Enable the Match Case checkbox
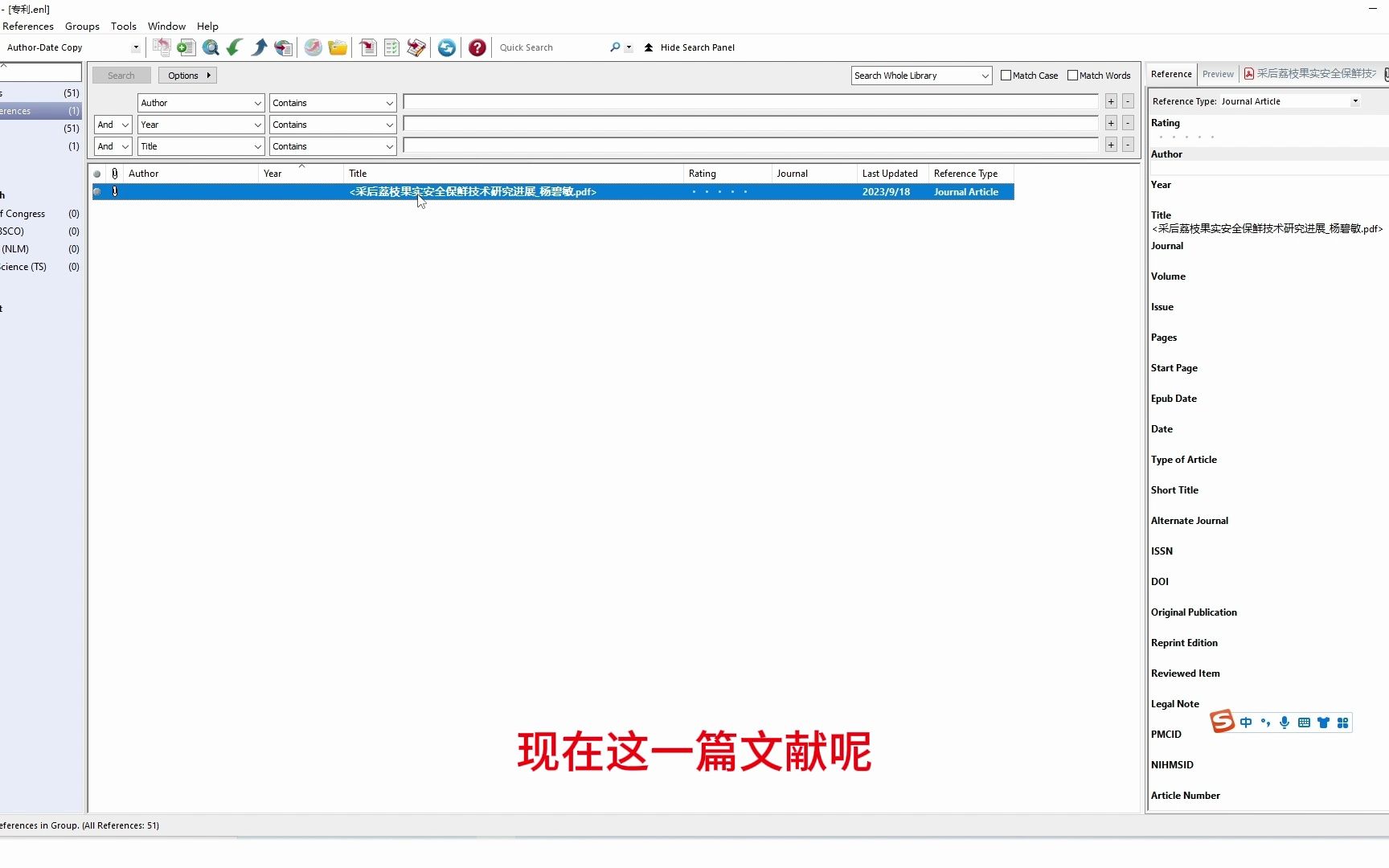 coord(1006,75)
